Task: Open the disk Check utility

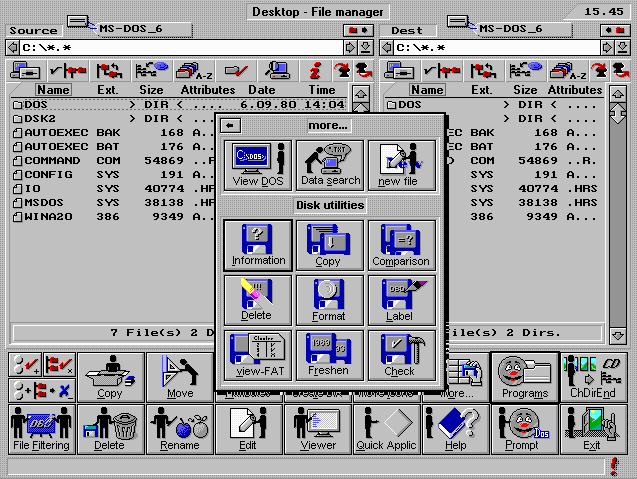Action: [x=402, y=355]
